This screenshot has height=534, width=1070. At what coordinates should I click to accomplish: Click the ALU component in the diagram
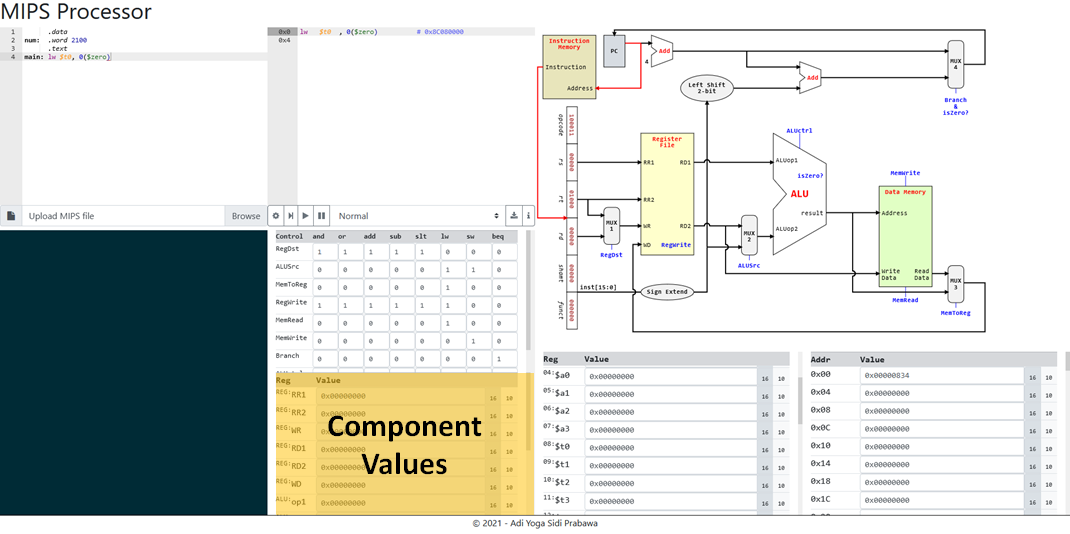coord(799,194)
